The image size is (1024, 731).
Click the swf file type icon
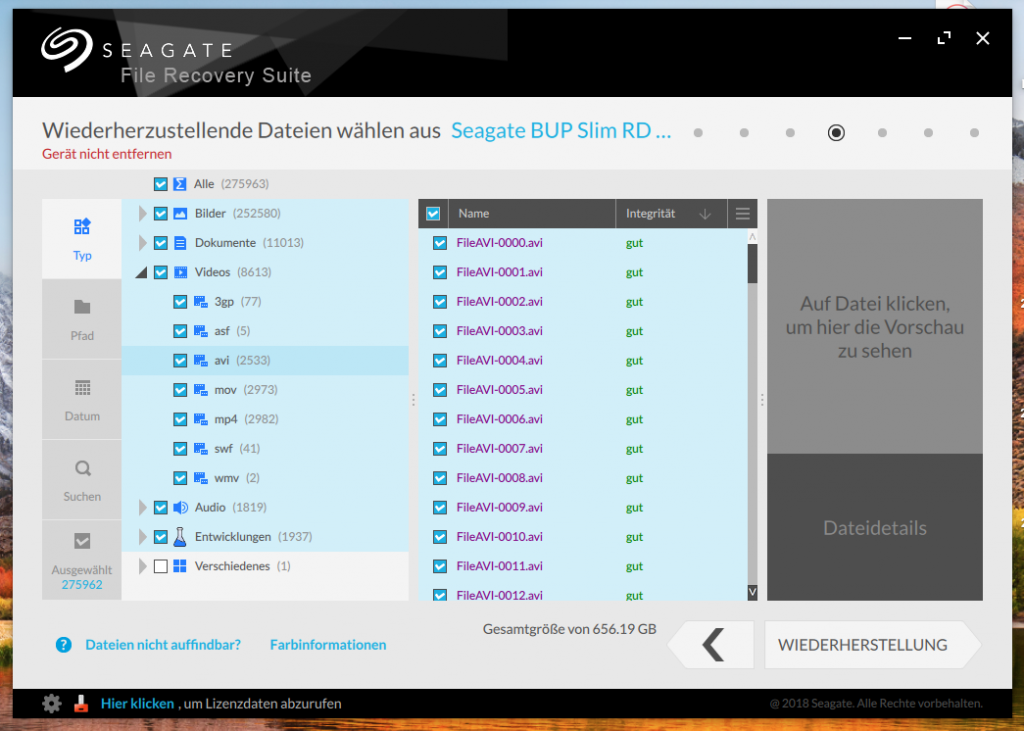pyautogui.click(x=200, y=449)
